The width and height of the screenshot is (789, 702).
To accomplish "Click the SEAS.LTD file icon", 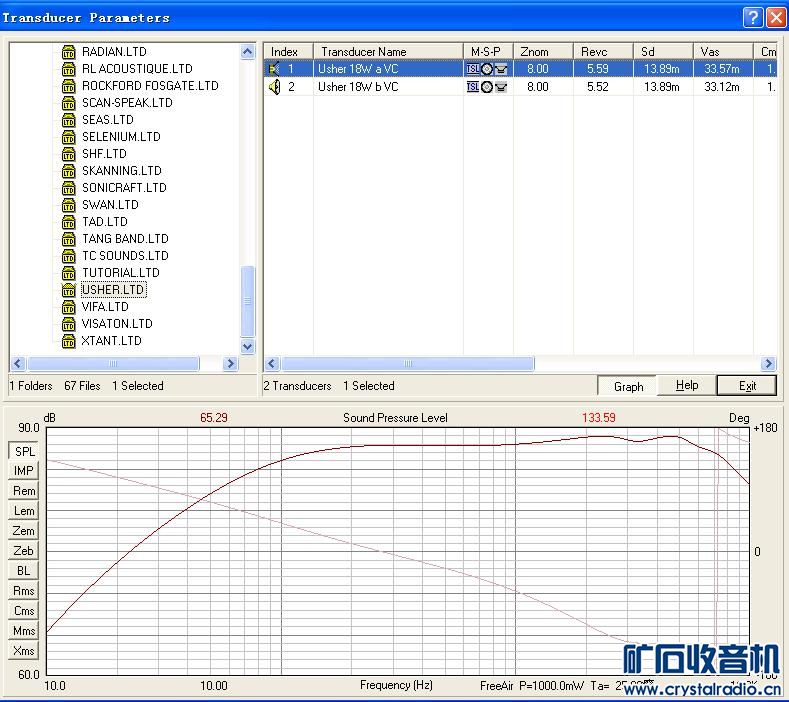I will (68, 120).
